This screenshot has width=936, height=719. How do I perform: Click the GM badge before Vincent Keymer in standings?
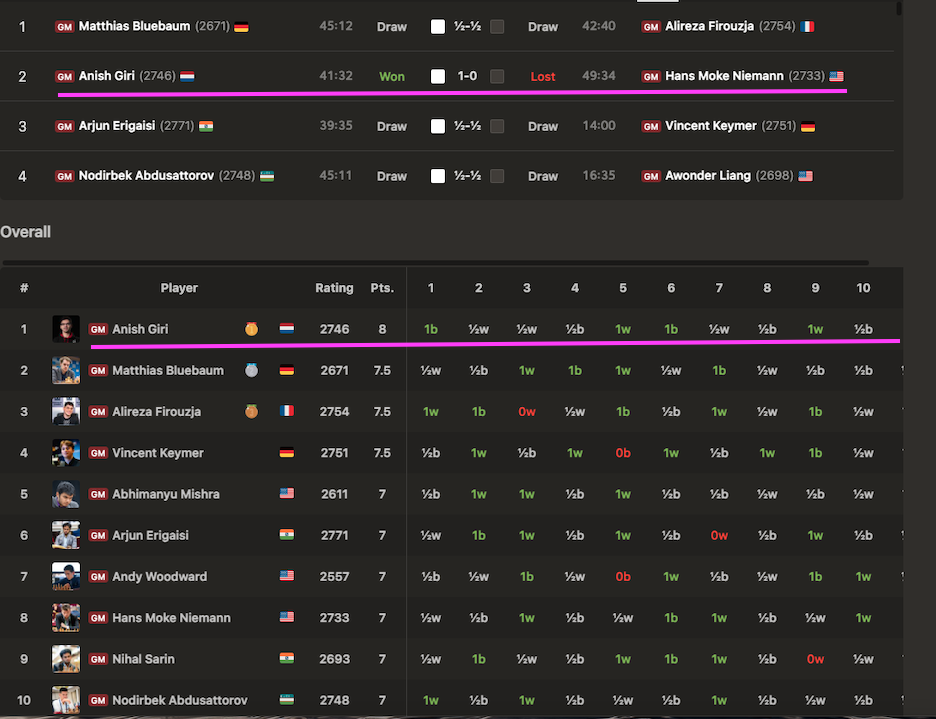98,453
